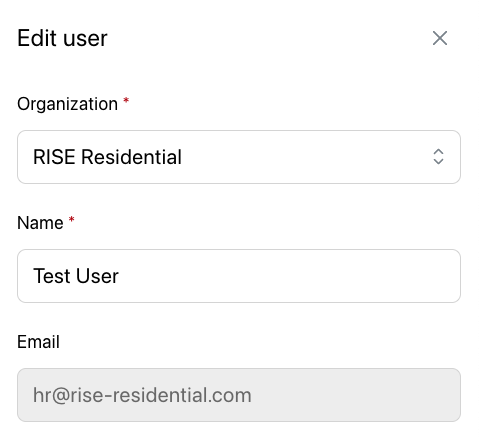
Task: Click the Email field label
Action: tap(38, 342)
